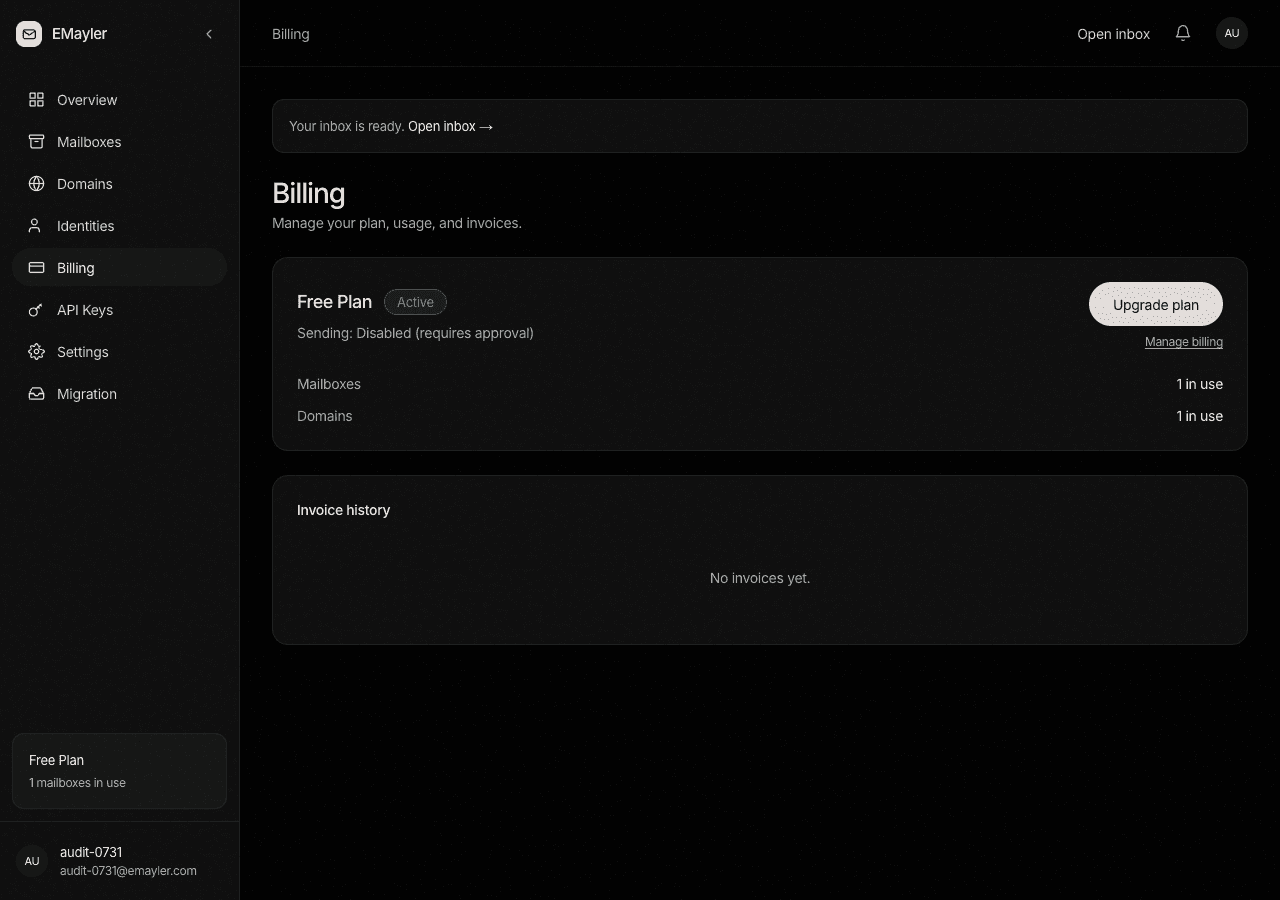Click audit-0731@emayler.com email text
The height and width of the screenshot is (900, 1280).
click(128, 871)
